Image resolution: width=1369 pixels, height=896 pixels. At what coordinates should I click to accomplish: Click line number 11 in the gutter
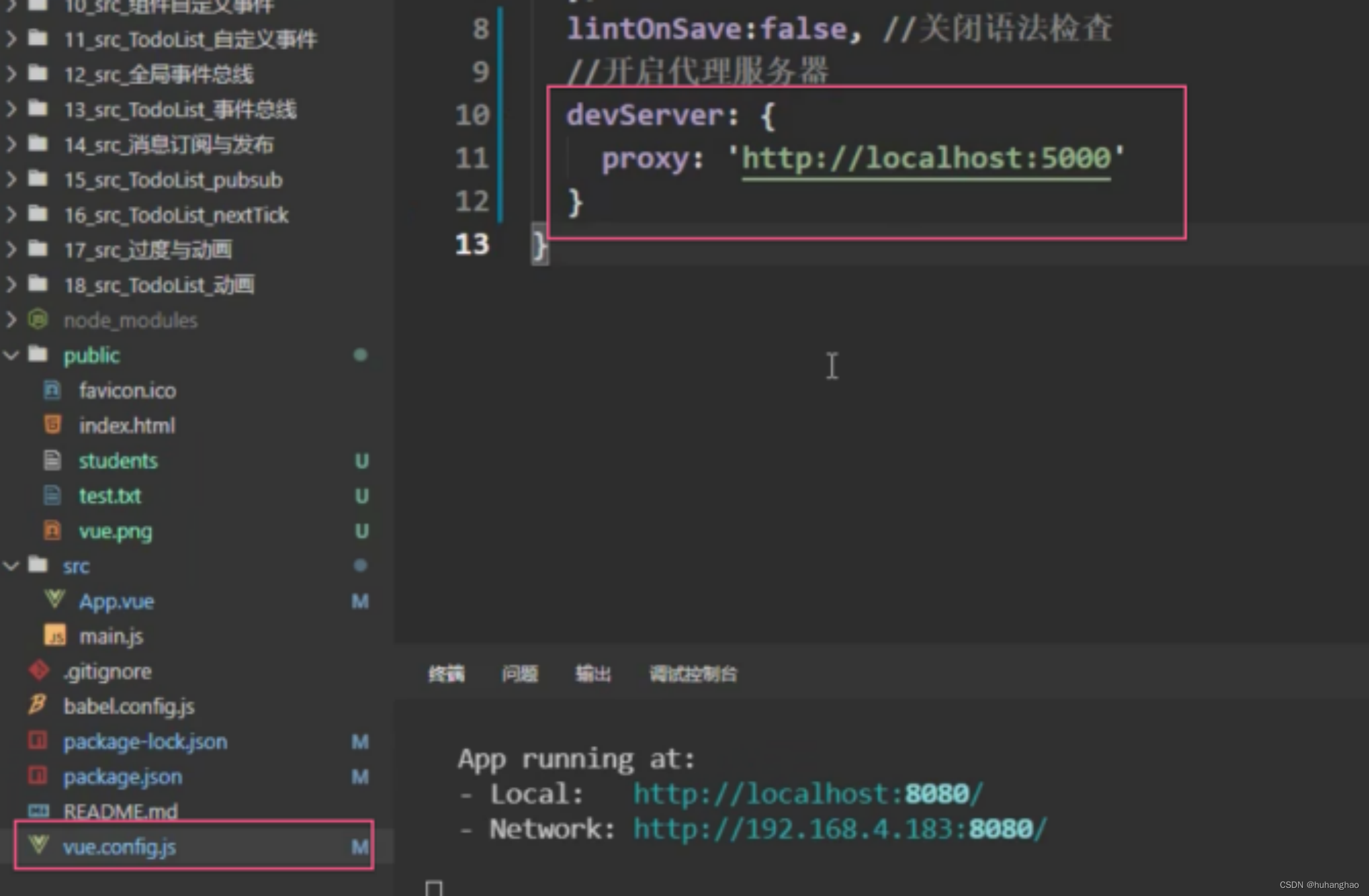[x=471, y=158]
